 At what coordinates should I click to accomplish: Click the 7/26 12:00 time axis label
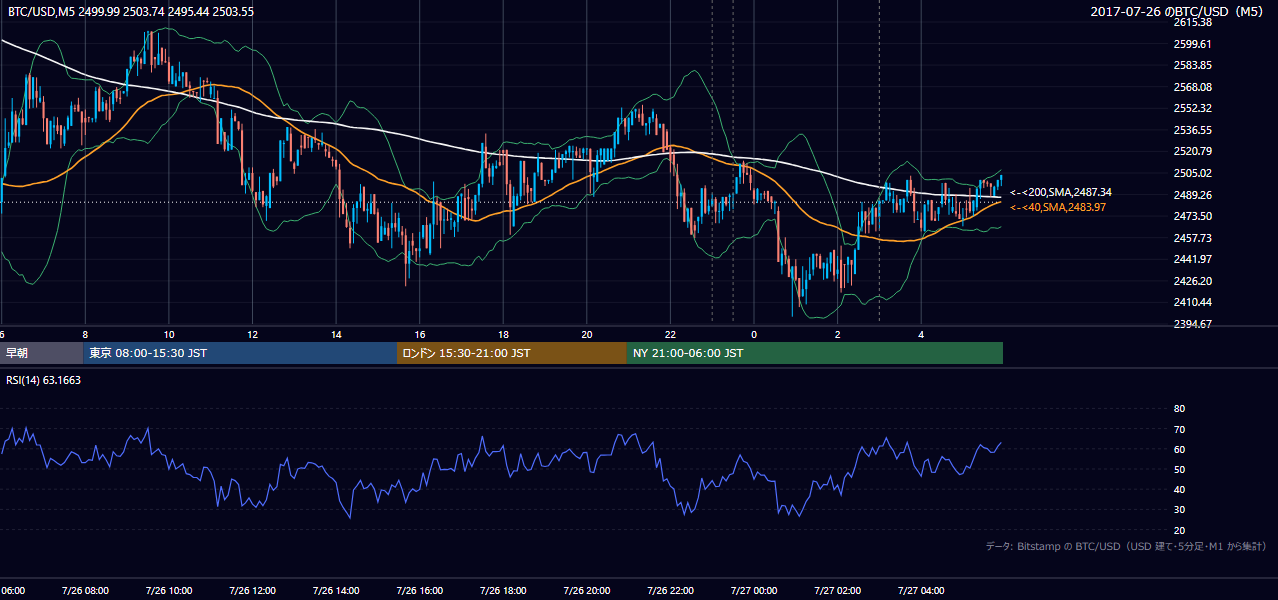pos(252,591)
